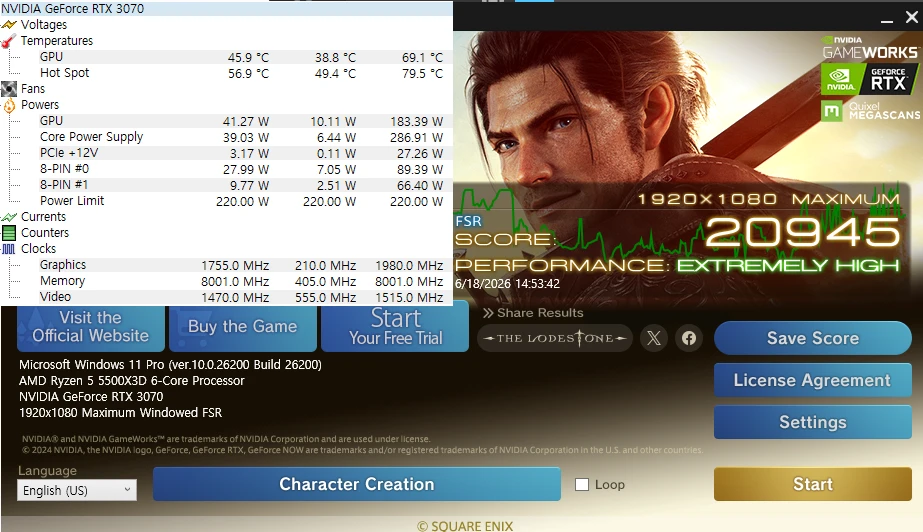Click the Counters category icon

click(9, 233)
